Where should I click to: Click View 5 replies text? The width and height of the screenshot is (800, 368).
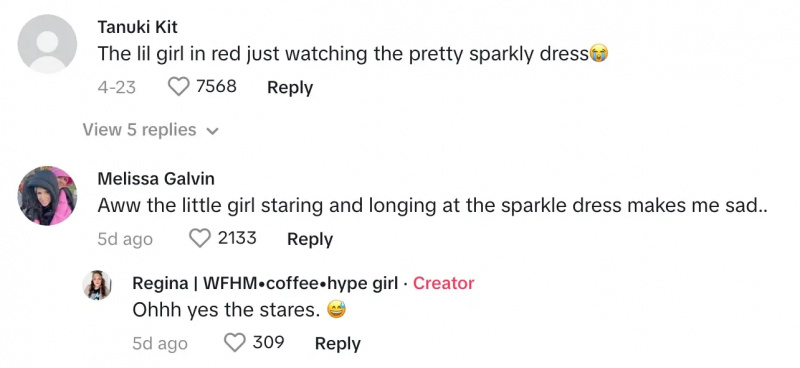[139, 130]
